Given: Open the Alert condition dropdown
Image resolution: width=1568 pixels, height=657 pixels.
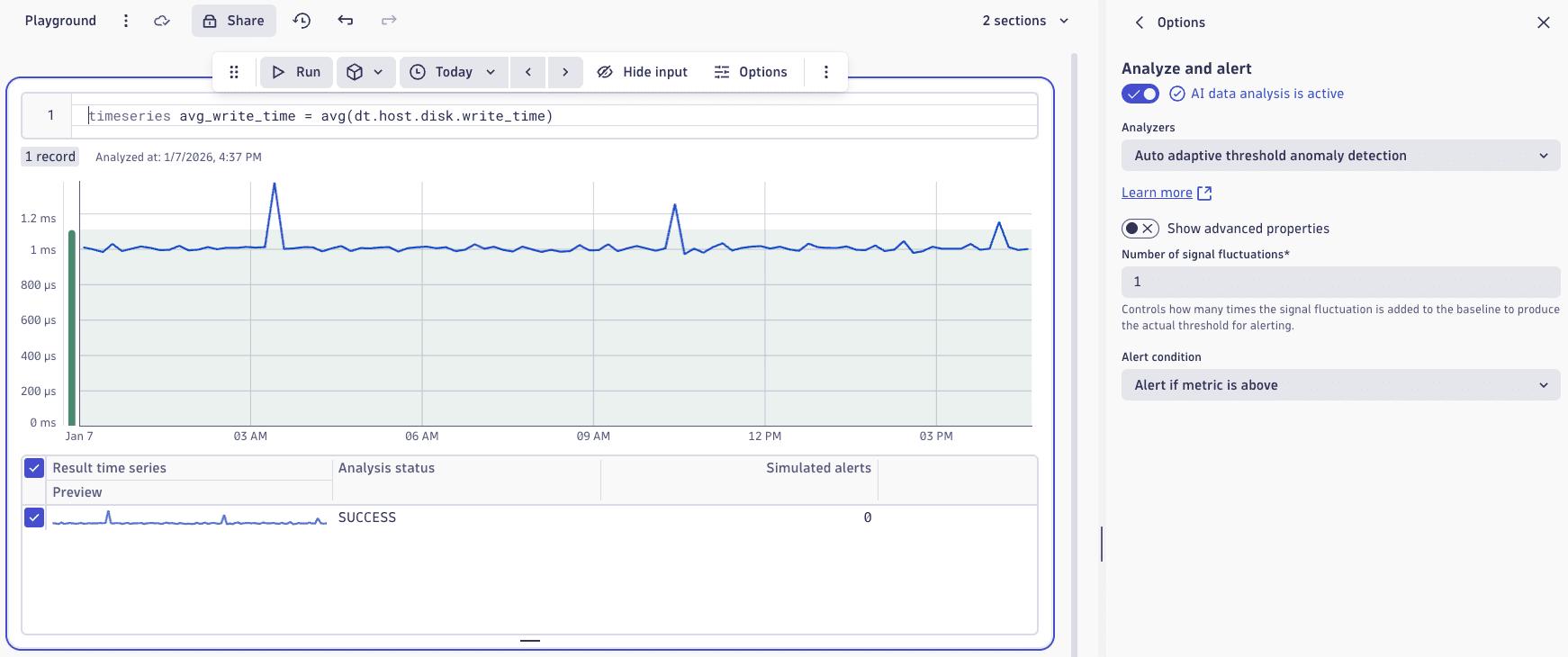Looking at the screenshot, I should point(1340,385).
